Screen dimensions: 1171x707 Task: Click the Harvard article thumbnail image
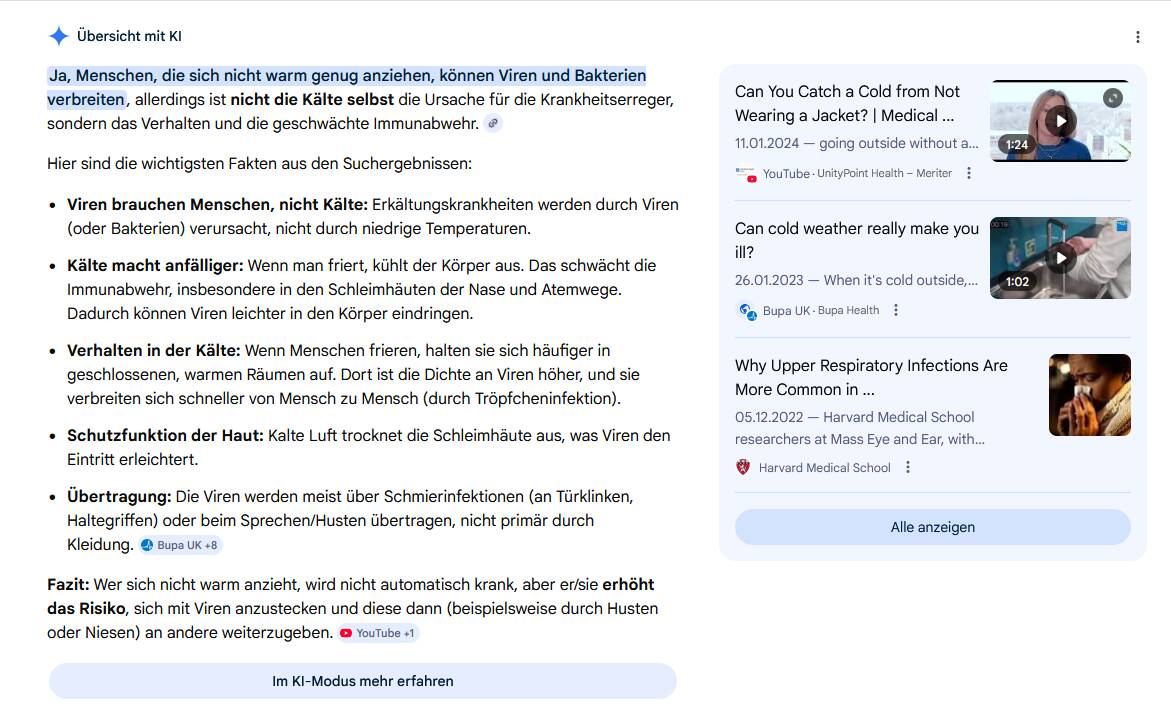tap(1089, 395)
